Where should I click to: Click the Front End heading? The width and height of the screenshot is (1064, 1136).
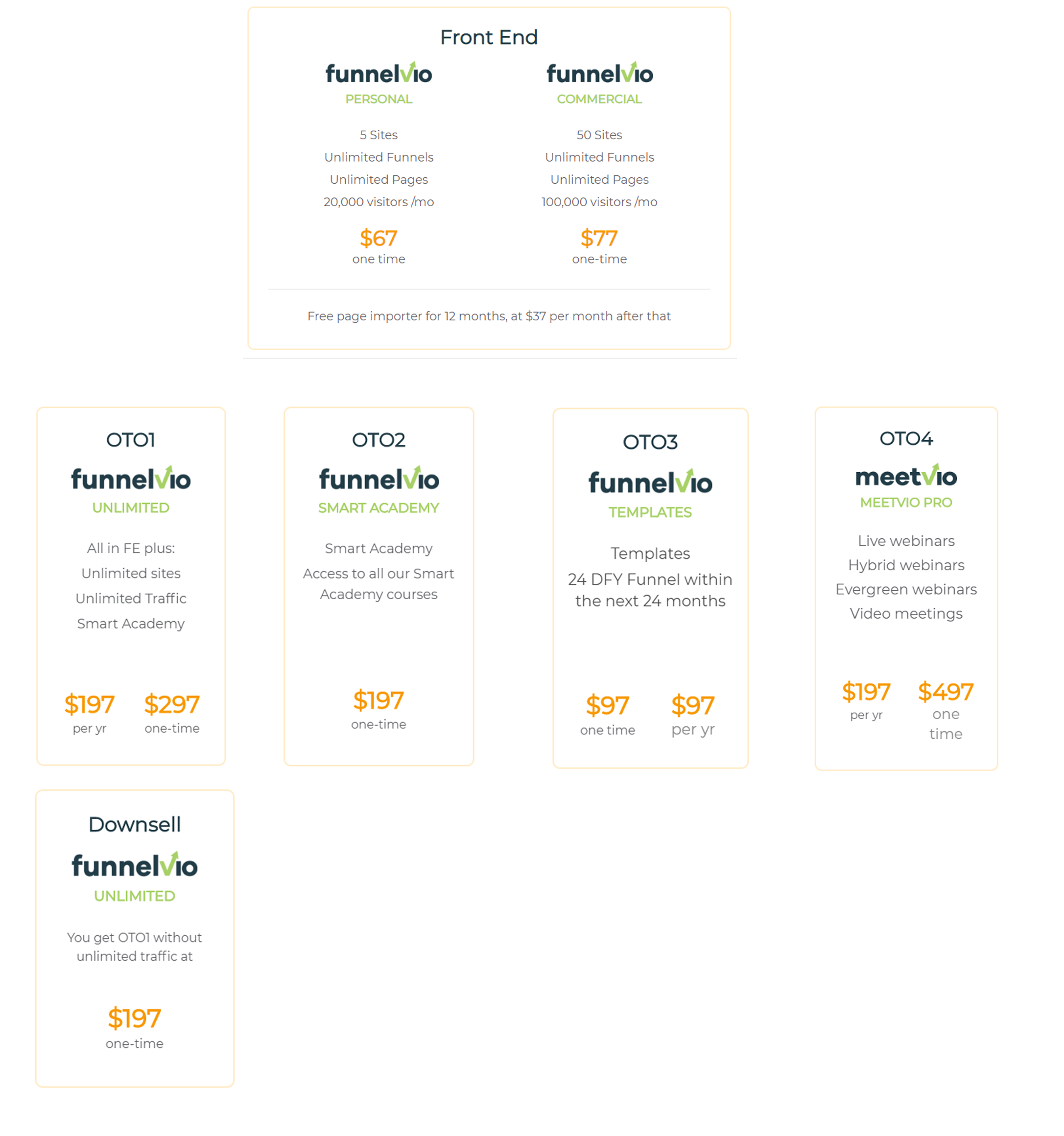click(x=489, y=37)
